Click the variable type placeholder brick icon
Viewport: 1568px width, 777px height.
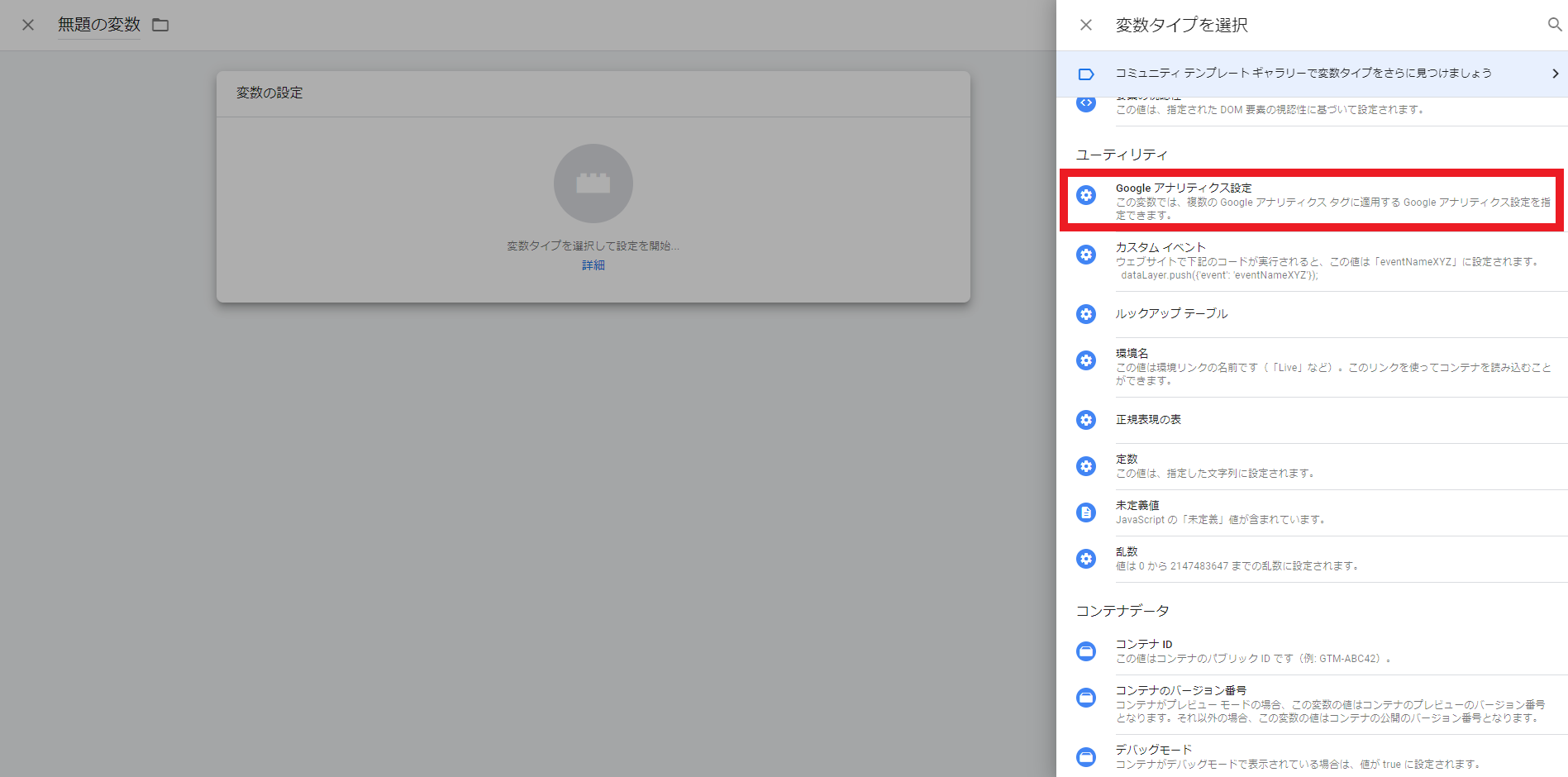pos(593,184)
